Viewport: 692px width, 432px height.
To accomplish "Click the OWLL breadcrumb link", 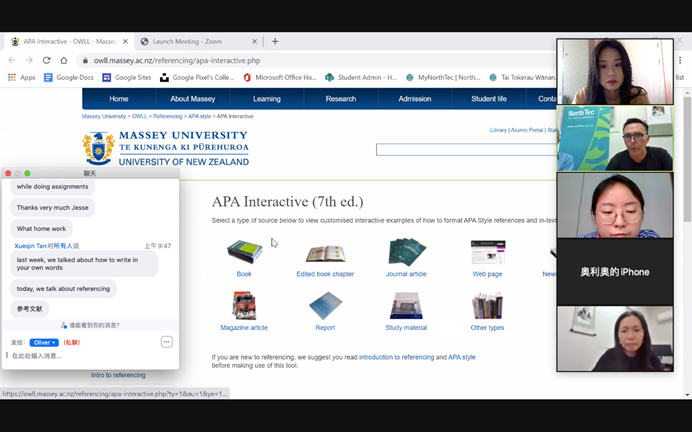I will pos(139,116).
